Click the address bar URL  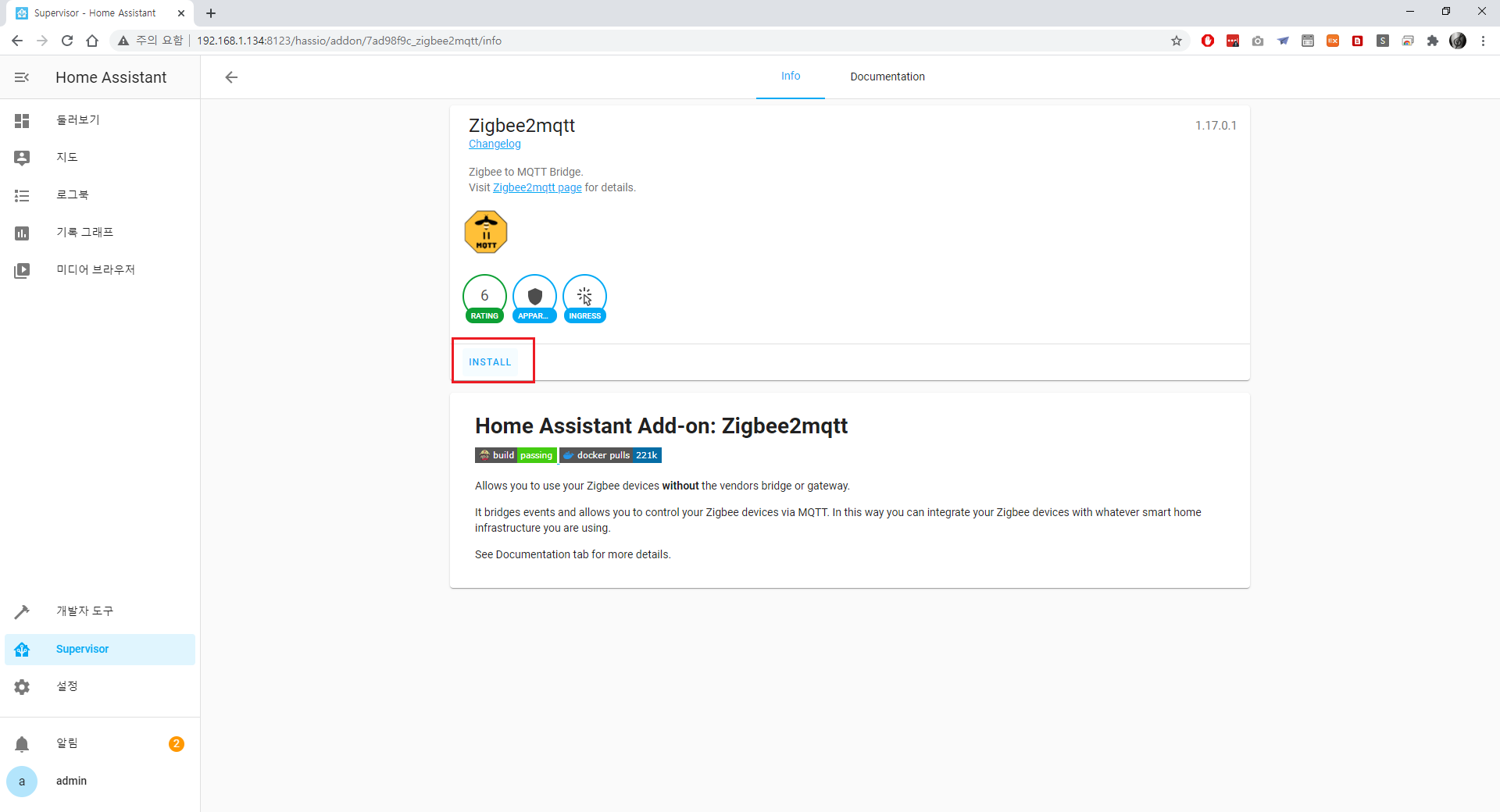tap(349, 41)
